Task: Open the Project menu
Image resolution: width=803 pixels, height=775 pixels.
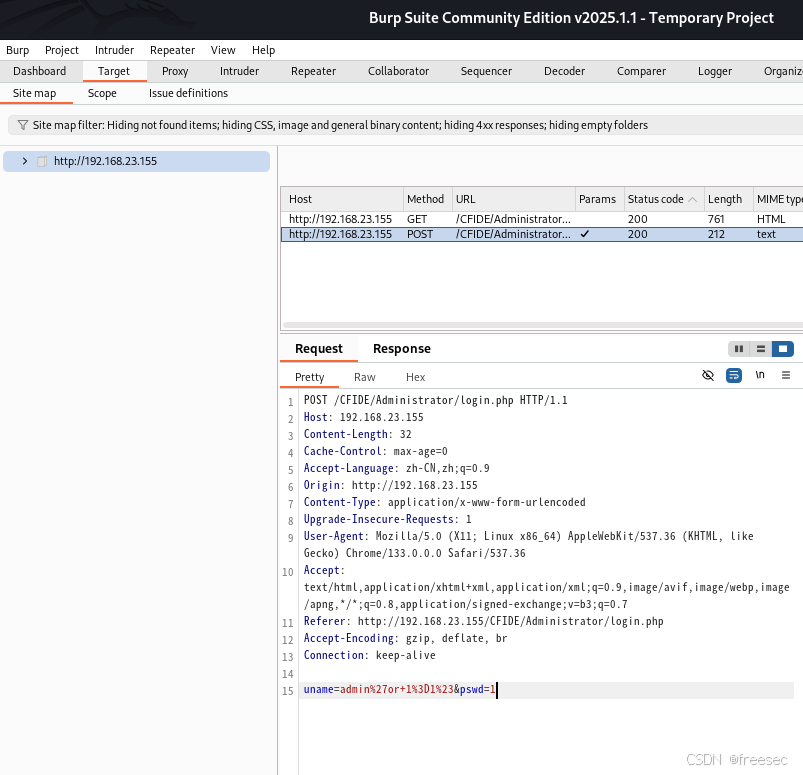Action: pyautogui.click(x=61, y=50)
